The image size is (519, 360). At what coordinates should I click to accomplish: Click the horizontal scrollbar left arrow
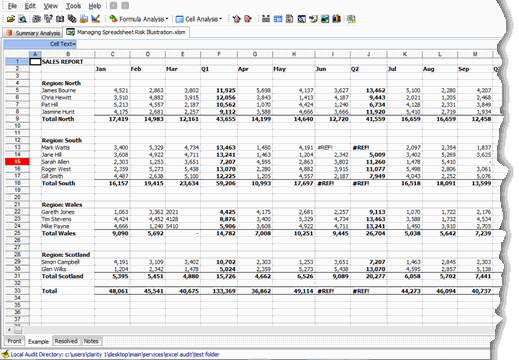click(x=9, y=330)
